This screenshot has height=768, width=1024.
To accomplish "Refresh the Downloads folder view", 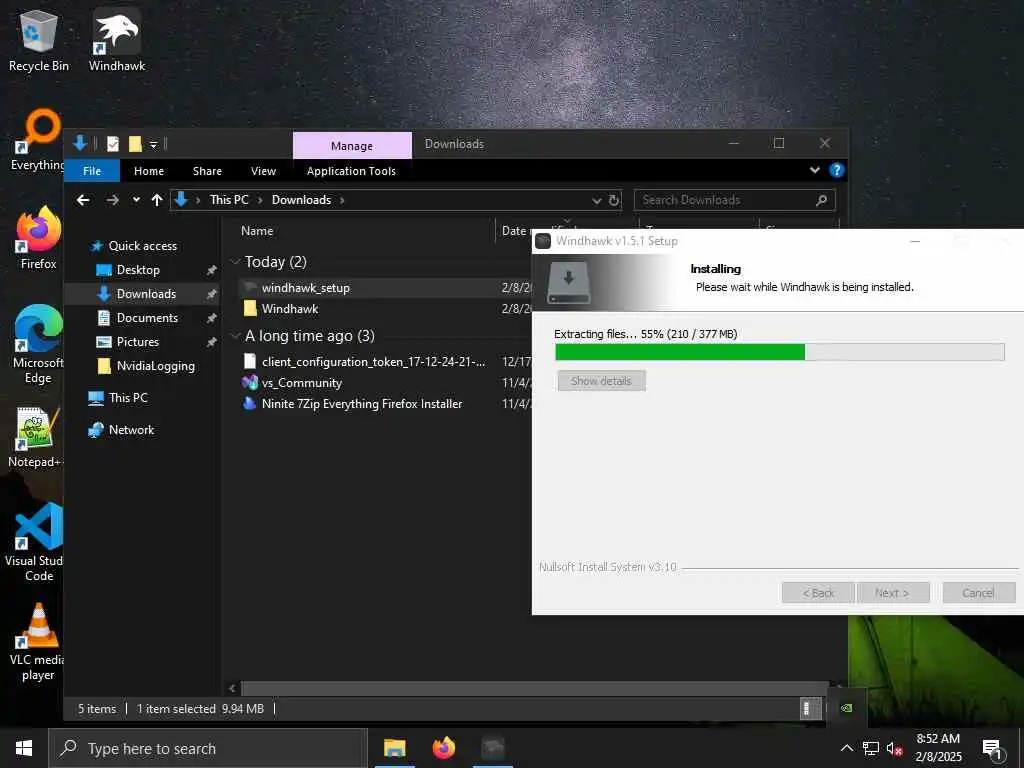I will [x=614, y=200].
